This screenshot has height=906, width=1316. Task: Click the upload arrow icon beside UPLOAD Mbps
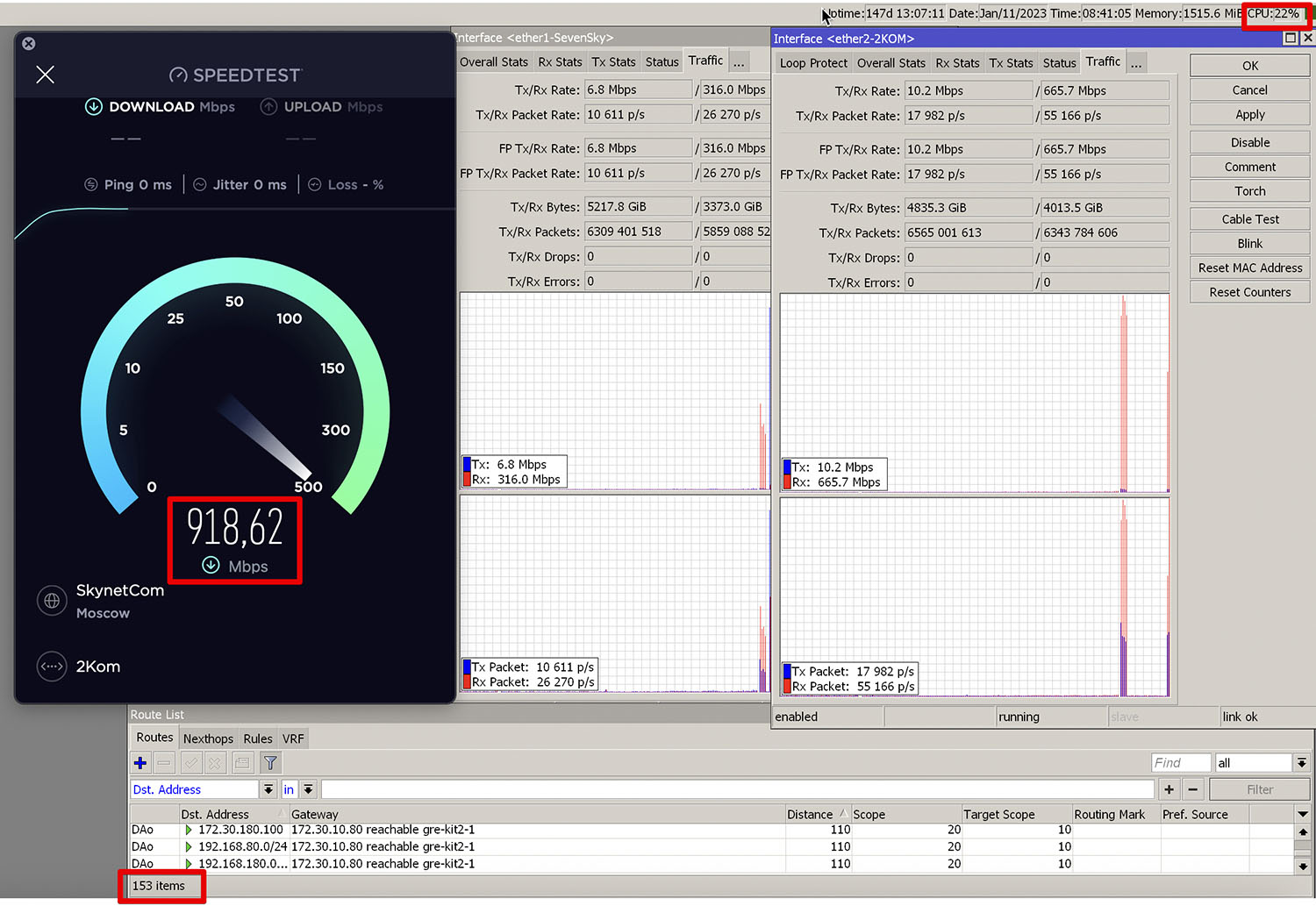pyautogui.click(x=268, y=107)
